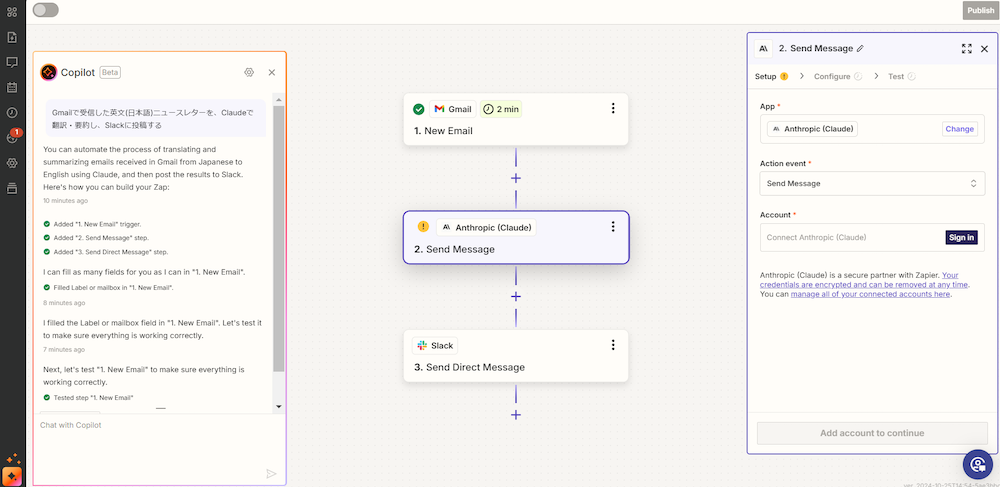Click the Anthropic (Claude) chip on step 2

487,227
